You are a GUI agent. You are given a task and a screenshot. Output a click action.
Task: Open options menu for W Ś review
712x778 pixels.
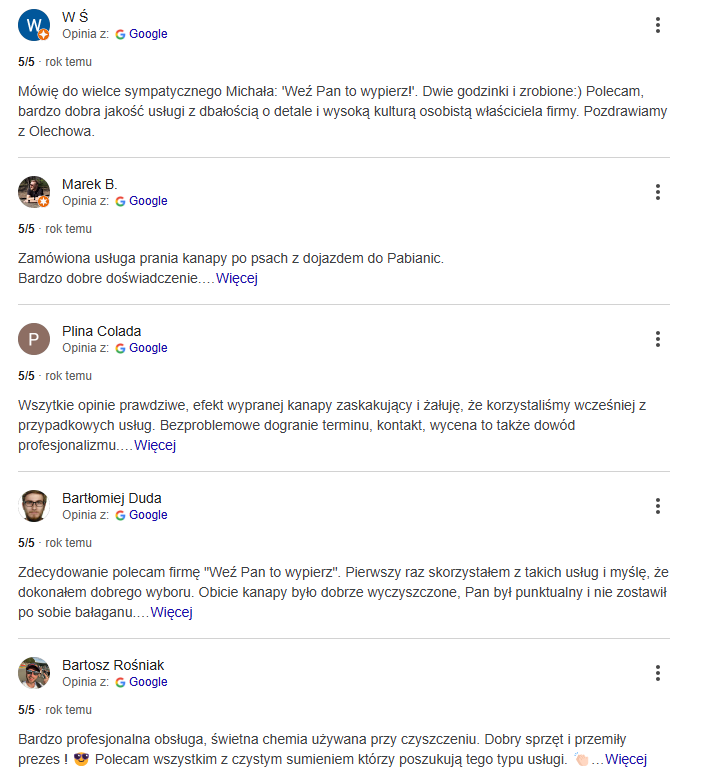point(657,25)
